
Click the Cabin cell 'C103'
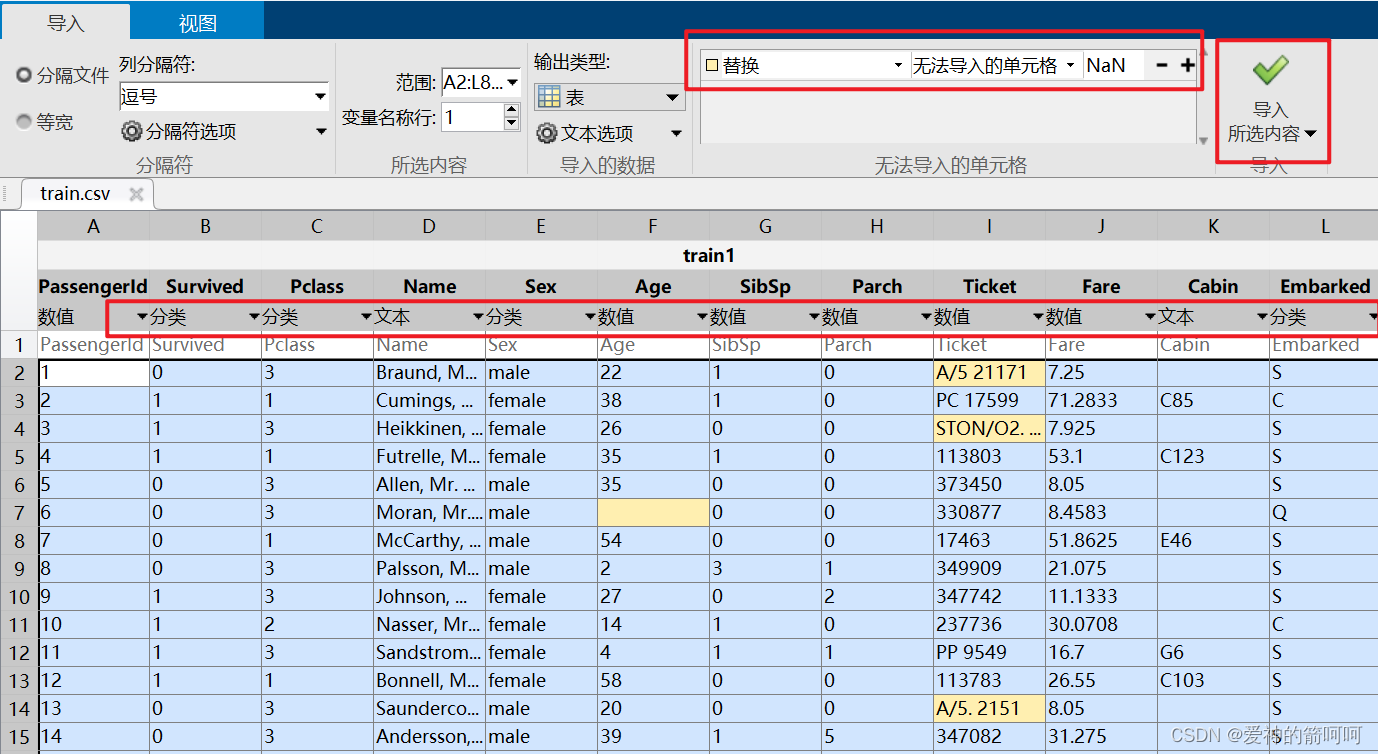pos(1214,681)
